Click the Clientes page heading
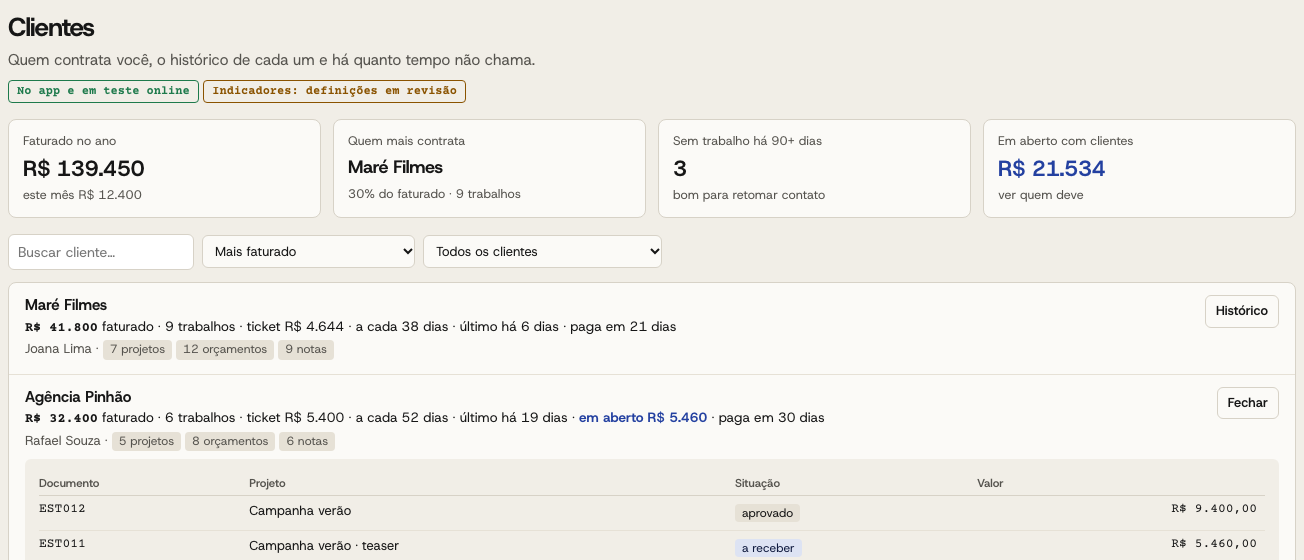 click(x=51, y=28)
